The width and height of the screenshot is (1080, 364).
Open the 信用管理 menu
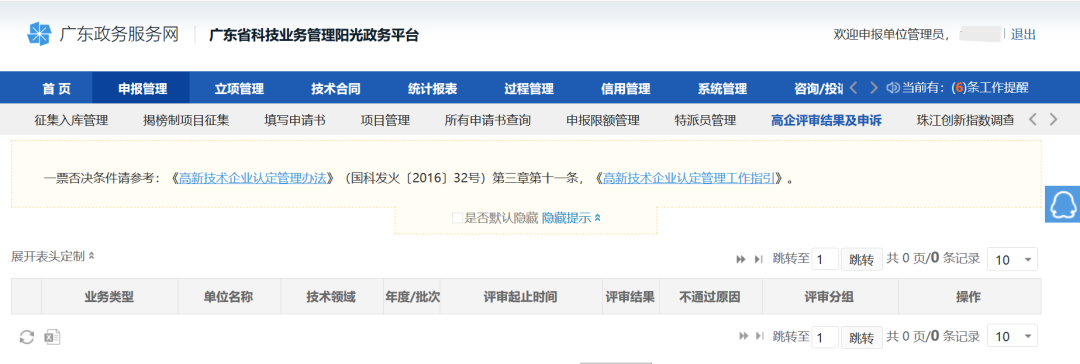click(x=625, y=88)
